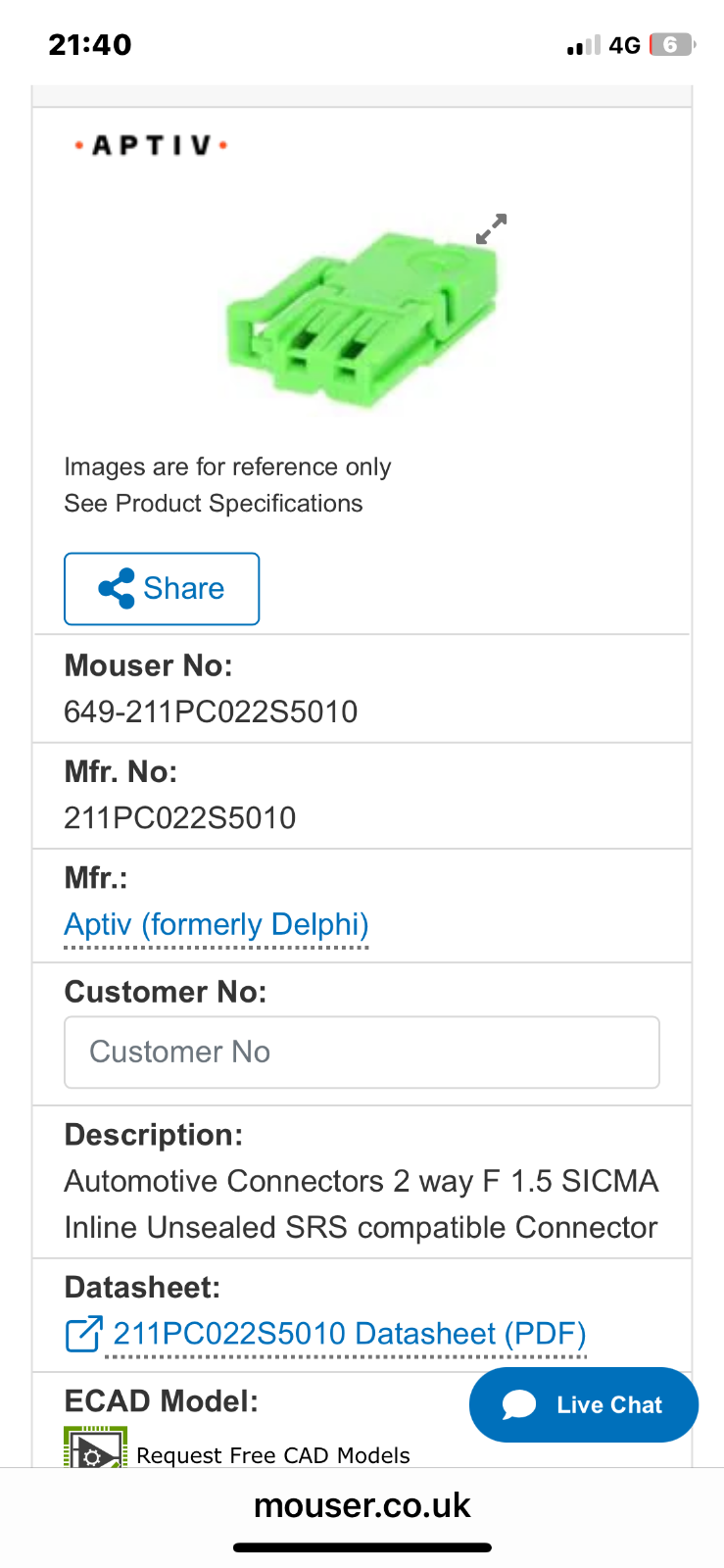Screen dimensions: 724x1568
Task: Click the Share button label
Action: pyautogui.click(x=184, y=588)
